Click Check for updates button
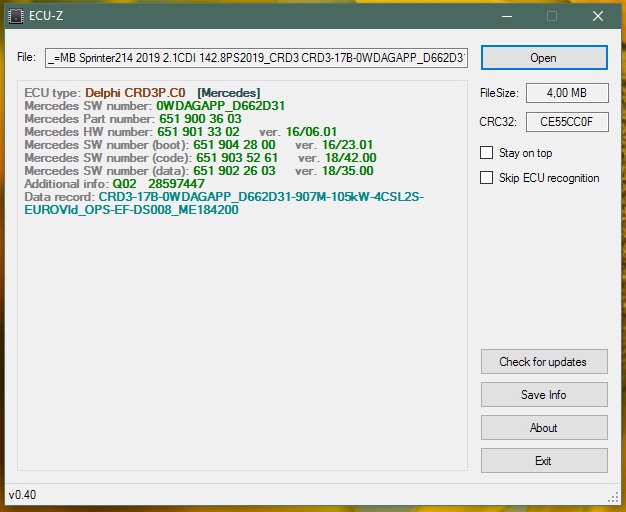 pyautogui.click(x=544, y=361)
